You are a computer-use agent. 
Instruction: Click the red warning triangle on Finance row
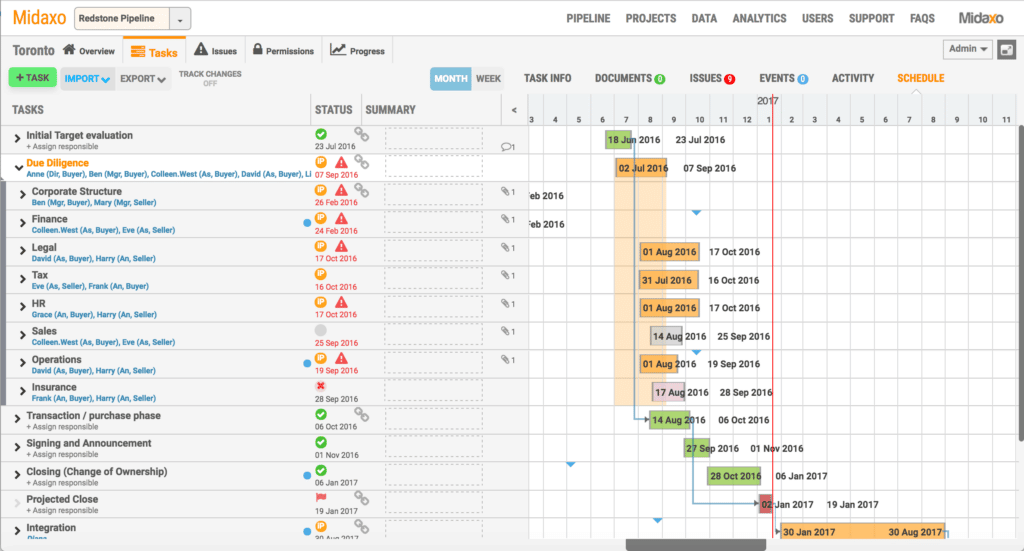click(x=341, y=218)
